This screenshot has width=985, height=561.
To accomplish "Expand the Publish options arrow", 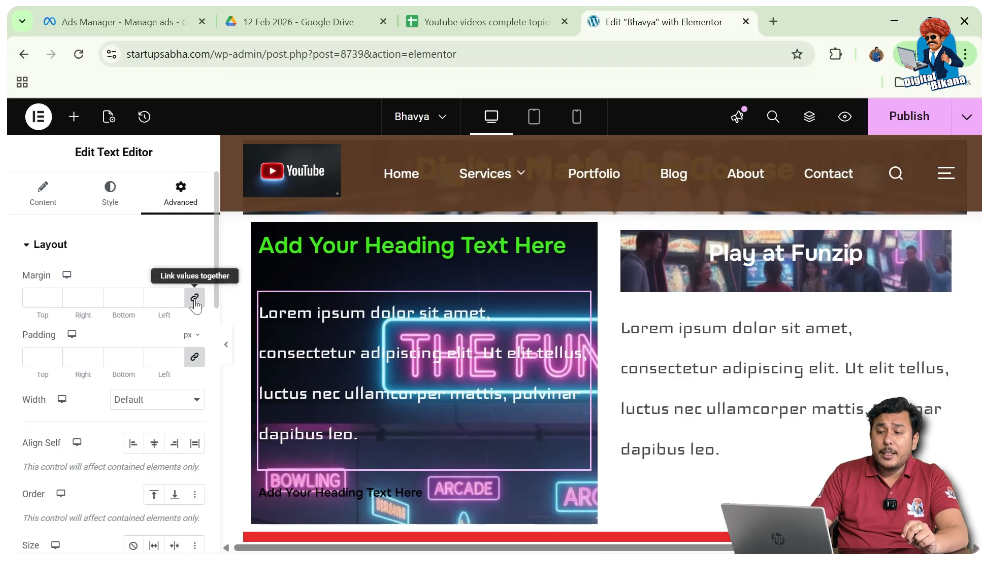I will click(966, 117).
